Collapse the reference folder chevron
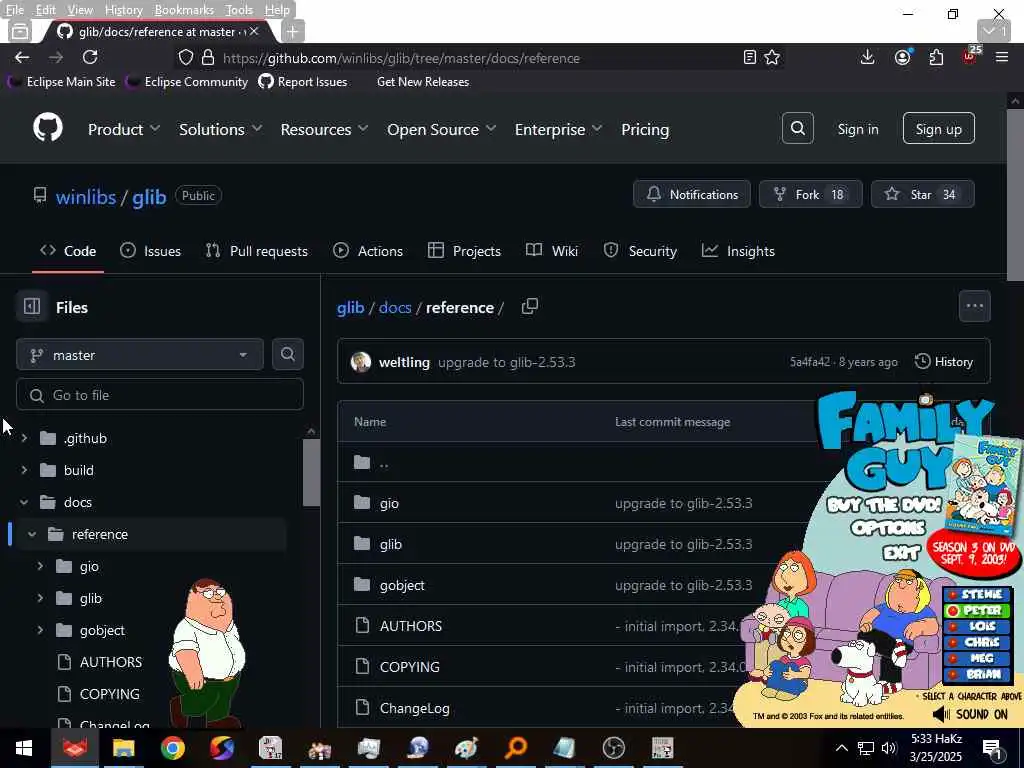The width and height of the screenshot is (1024, 768). (32, 534)
